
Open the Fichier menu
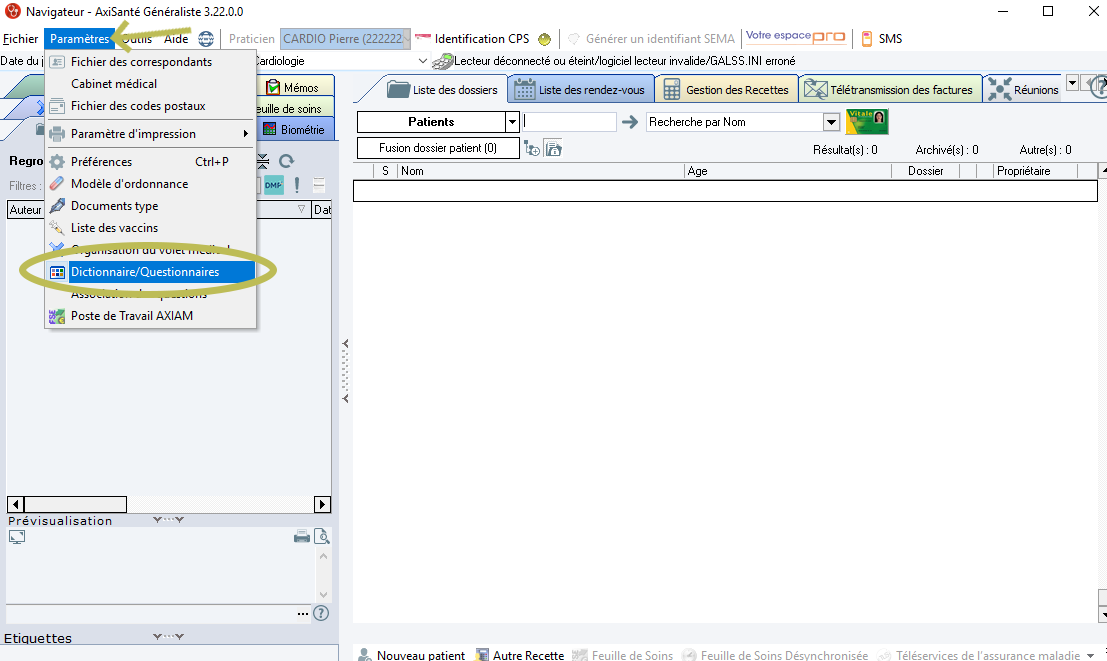coord(20,39)
